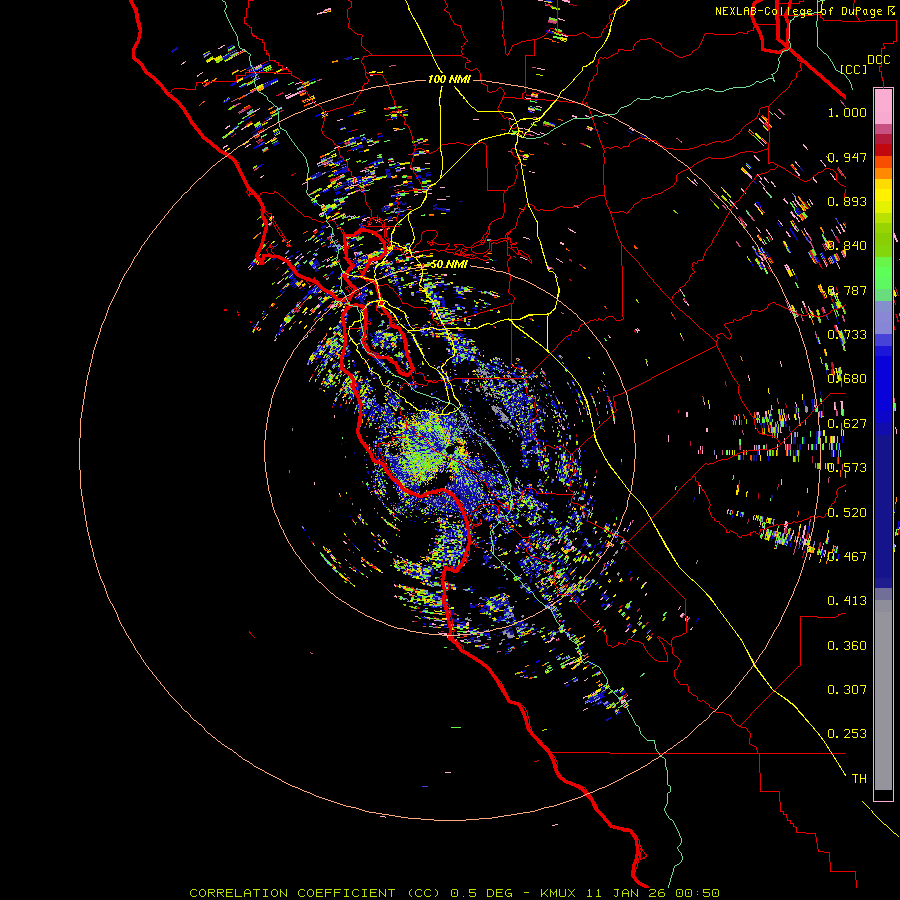Select the 0.520 legend value
Viewport: 900px width, 900px height.
tap(847, 513)
